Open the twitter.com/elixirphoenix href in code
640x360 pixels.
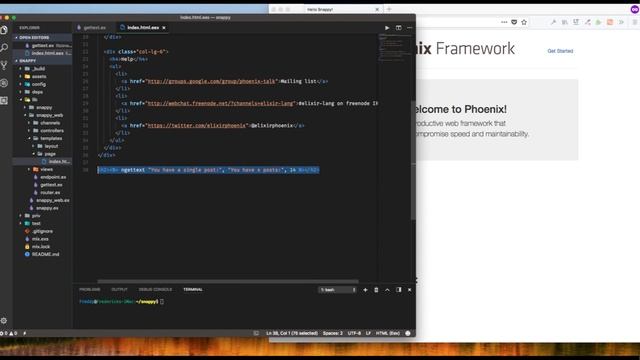tap(197, 125)
